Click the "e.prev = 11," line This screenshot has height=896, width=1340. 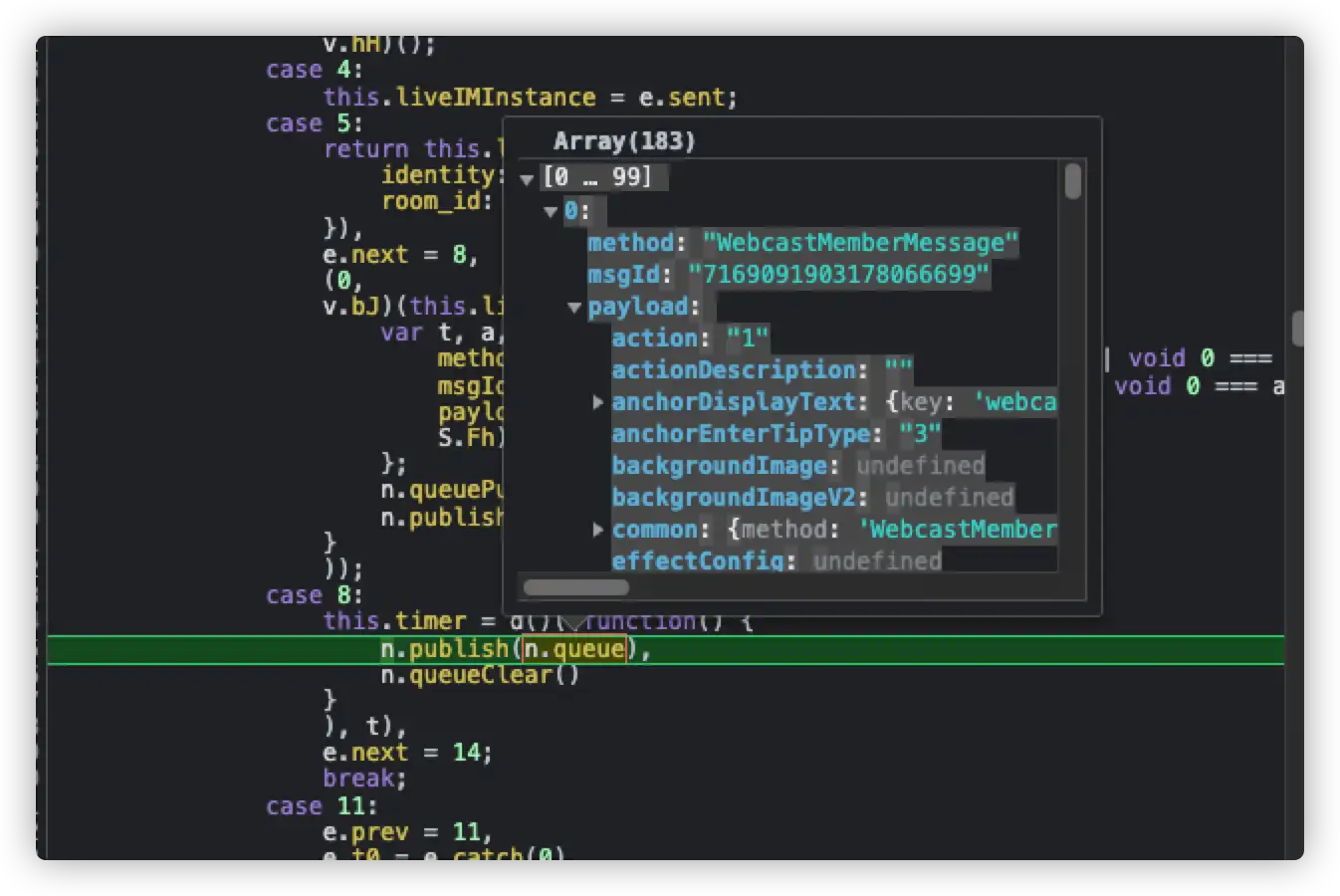[407, 832]
